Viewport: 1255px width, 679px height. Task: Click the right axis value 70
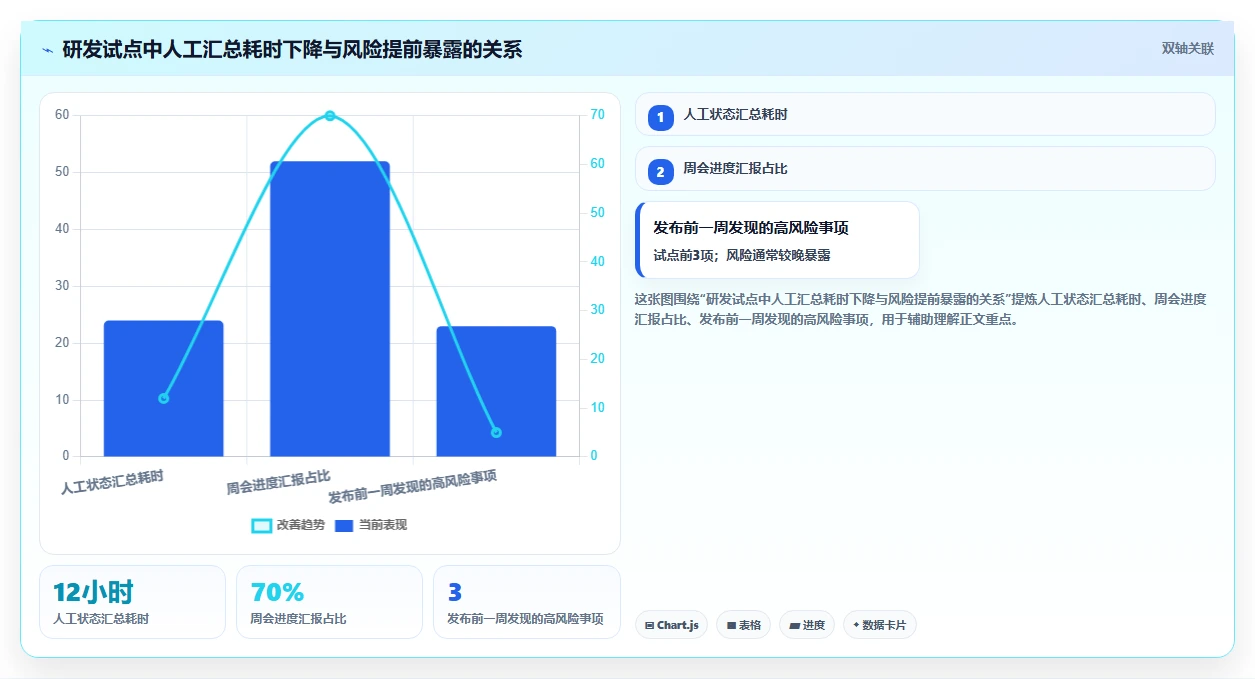[597, 115]
